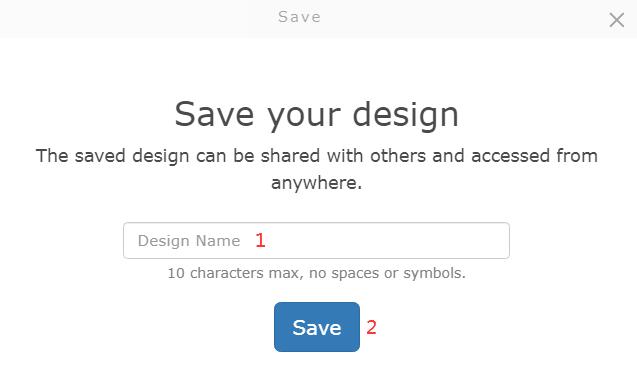Click the X icon to cancel saving
Screen dimensions: 637x382
tap(616, 20)
